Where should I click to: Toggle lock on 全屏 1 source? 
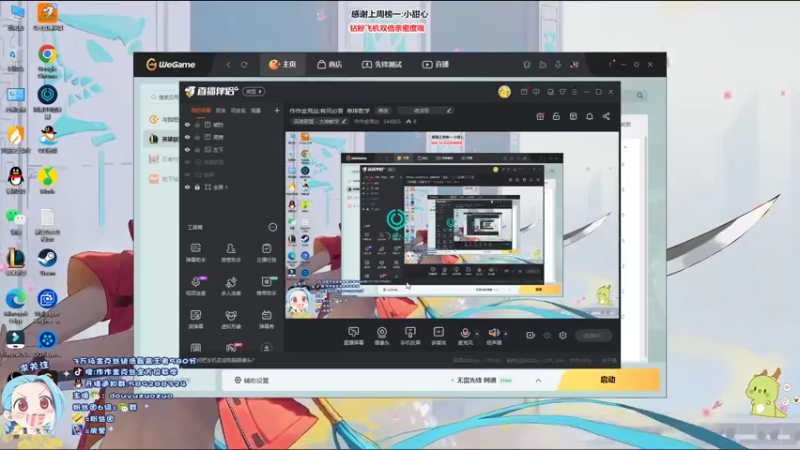tap(197, 187)
